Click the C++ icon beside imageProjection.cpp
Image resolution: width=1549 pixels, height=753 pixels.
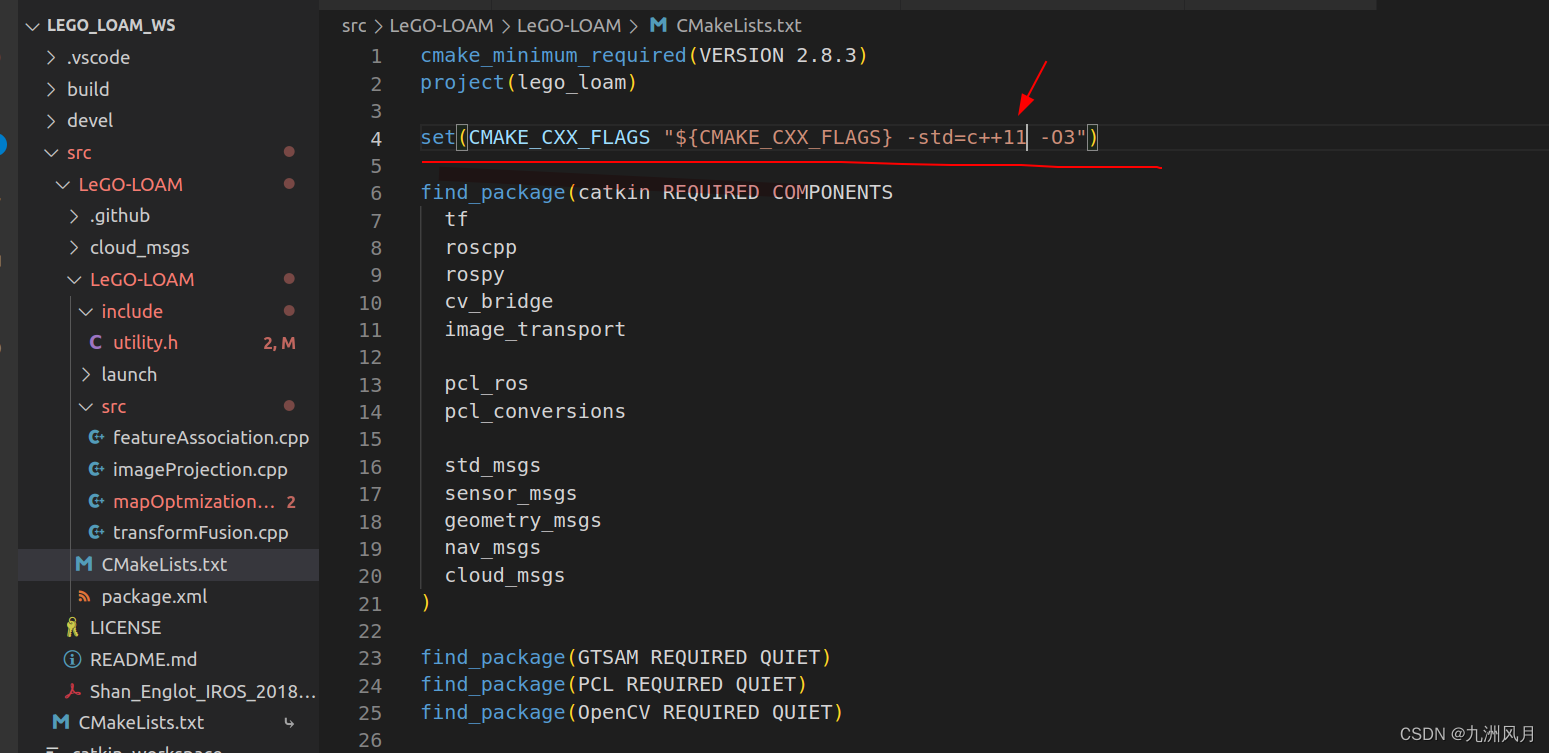coord(96,469)
